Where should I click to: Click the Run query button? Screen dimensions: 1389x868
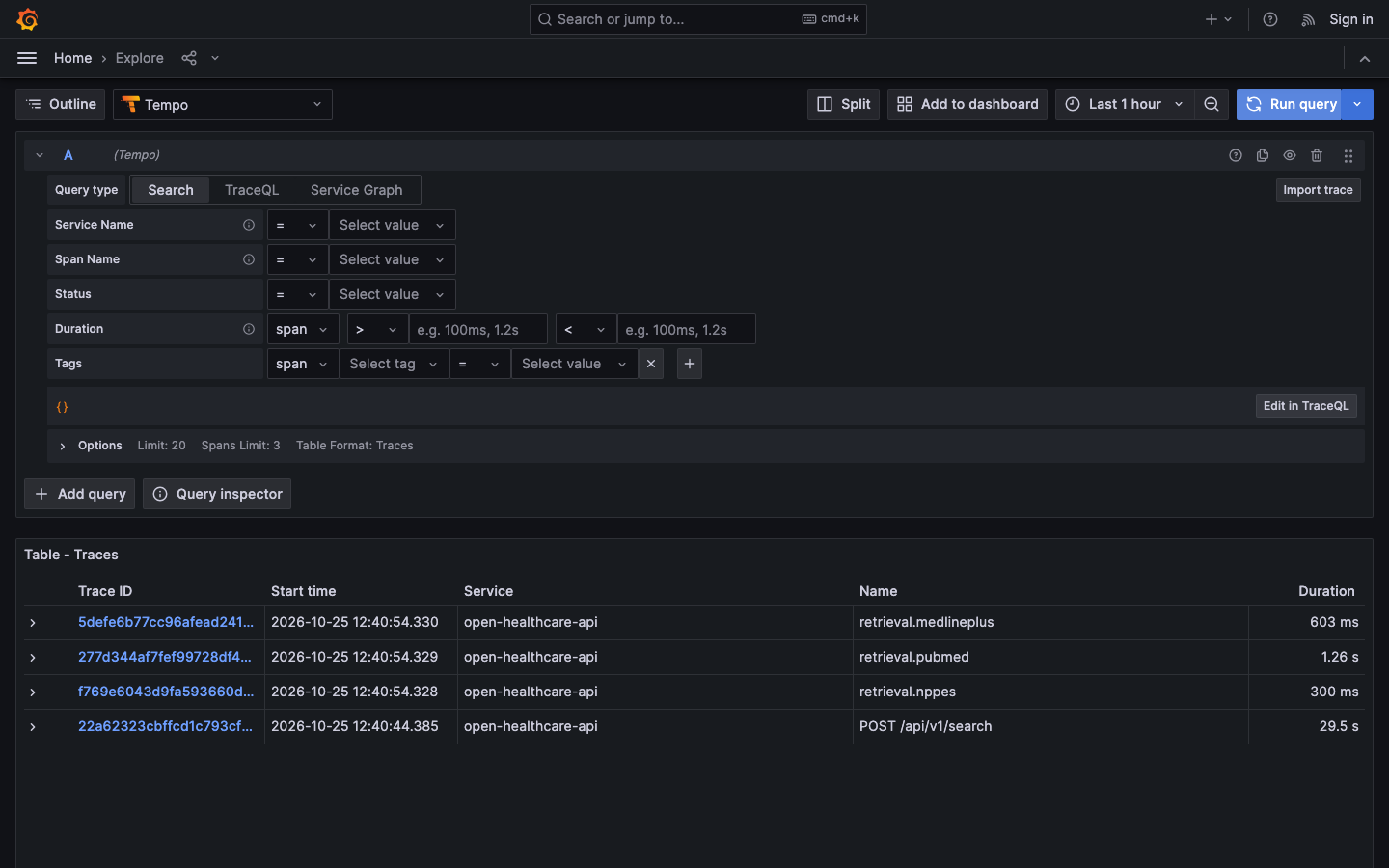pos(1290,104)
